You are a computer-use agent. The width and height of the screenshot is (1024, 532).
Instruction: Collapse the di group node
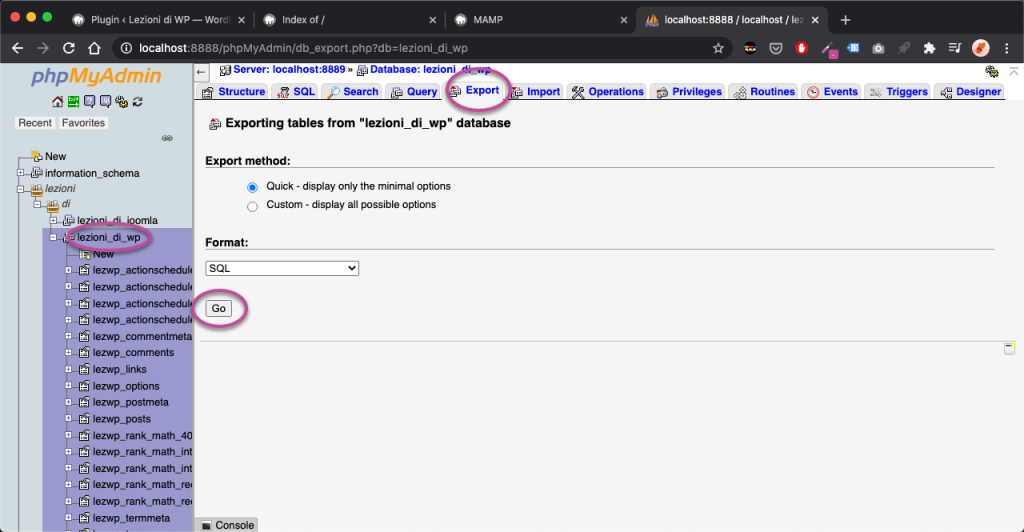pyautogui.click(x=37, y=204)
